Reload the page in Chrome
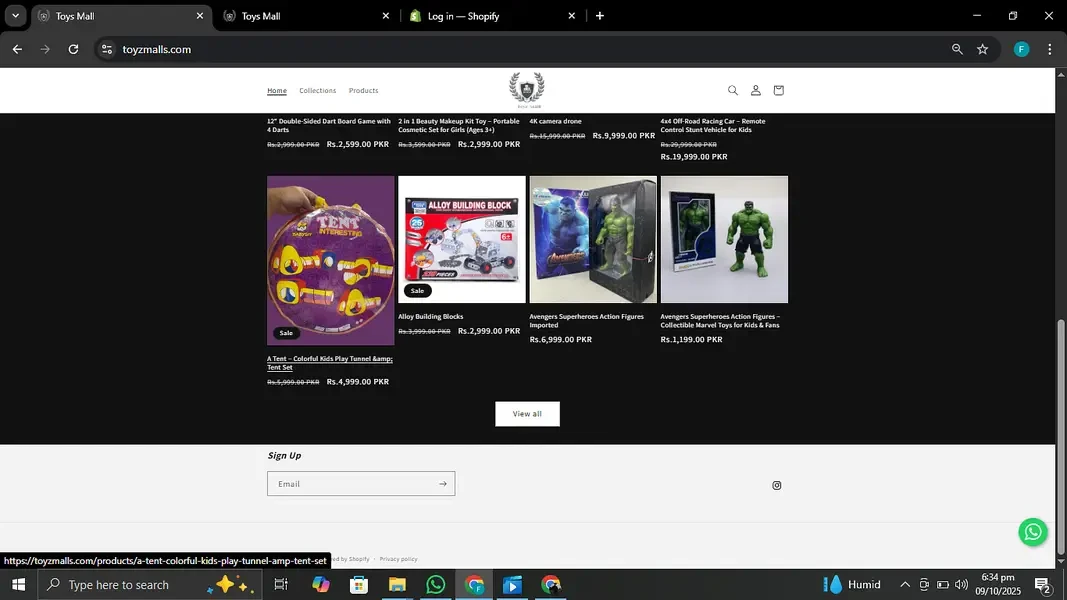 [x=73, y=49]
